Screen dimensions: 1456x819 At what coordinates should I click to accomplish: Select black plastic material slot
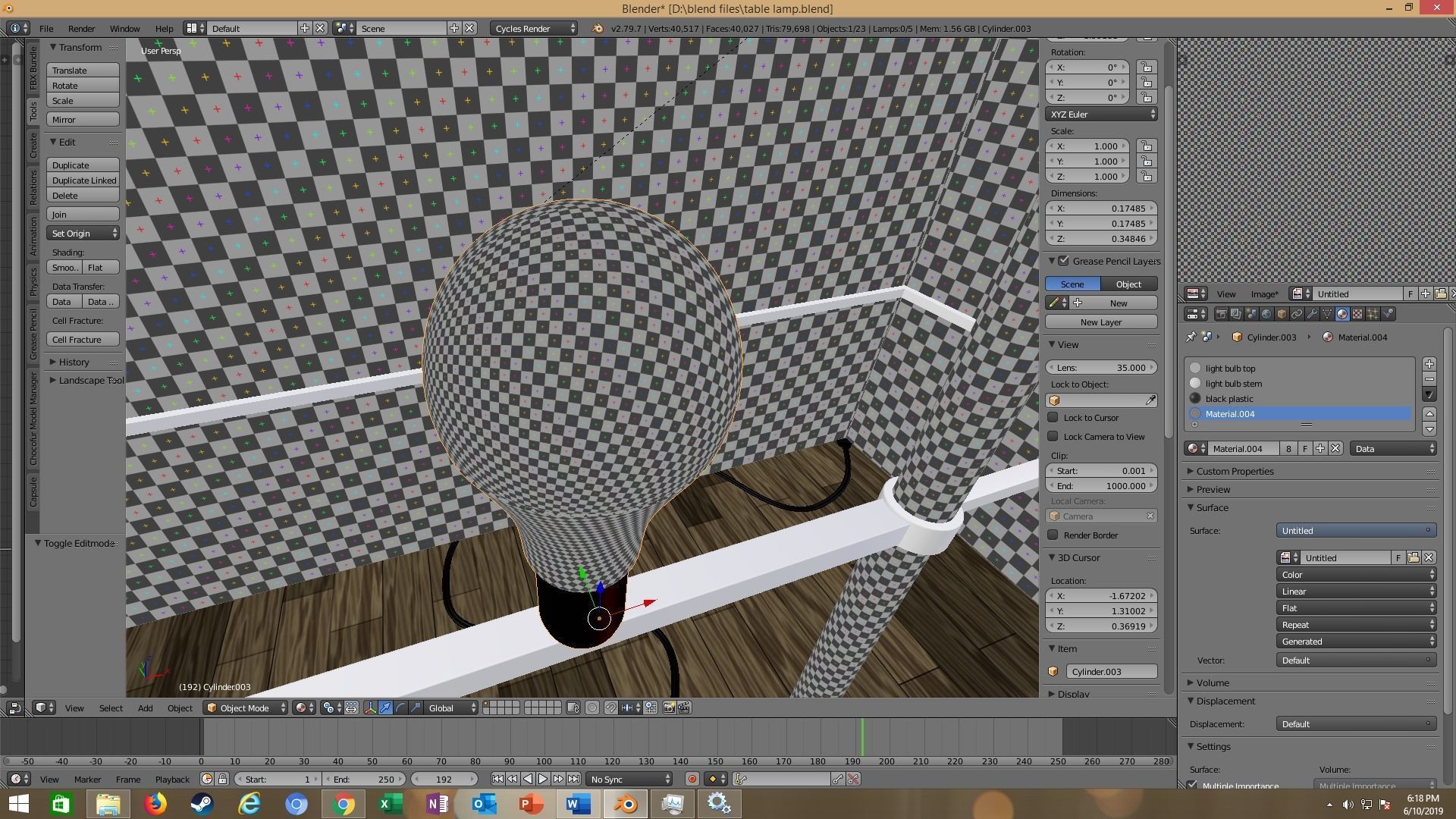(1228, 399)
